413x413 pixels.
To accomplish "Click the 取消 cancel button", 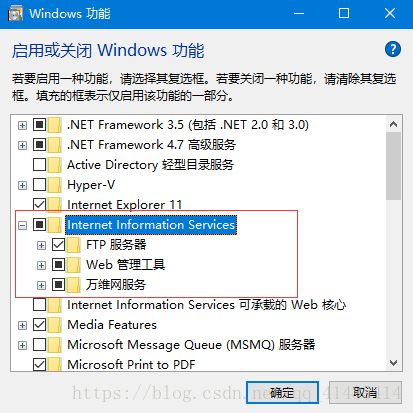I will click(x=365, y=392).
